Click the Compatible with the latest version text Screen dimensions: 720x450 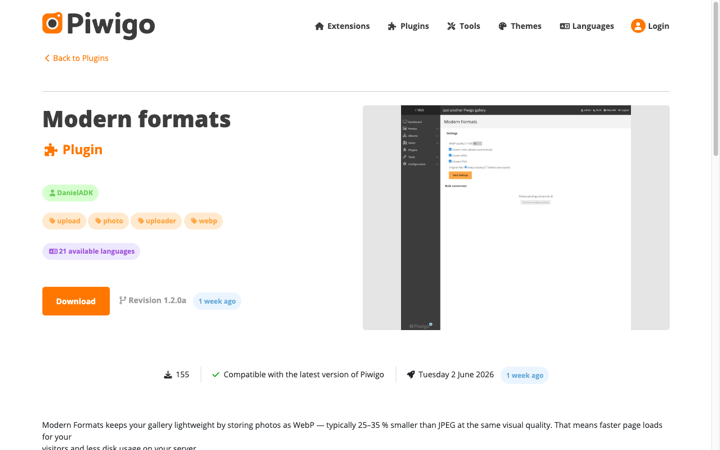(x=304, y=375)
